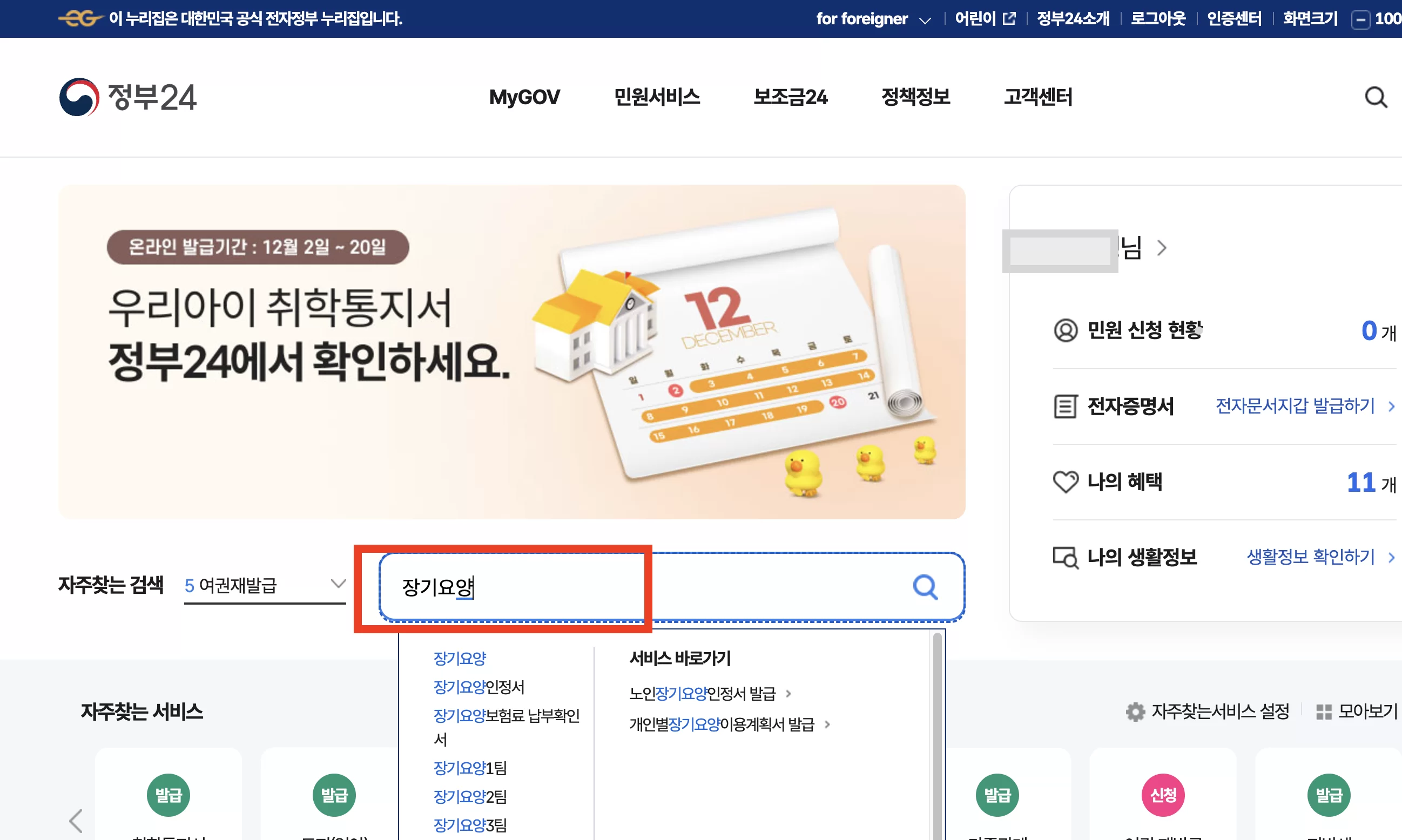Open the 정책정보 menu

[x=915, y=97]
